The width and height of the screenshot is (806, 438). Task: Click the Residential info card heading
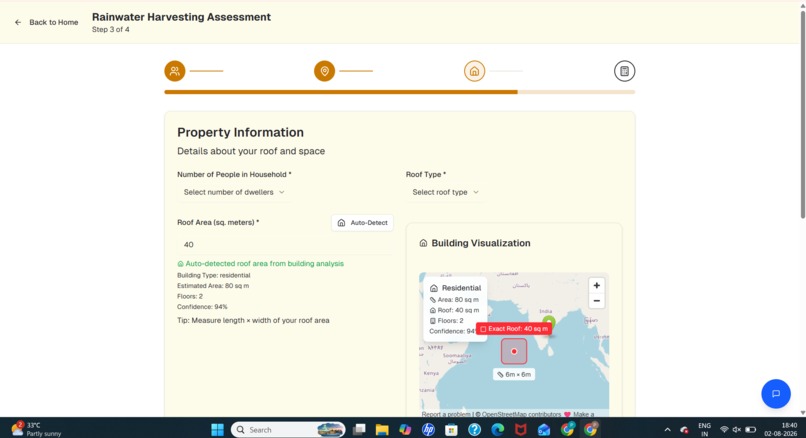click(455, 288)
